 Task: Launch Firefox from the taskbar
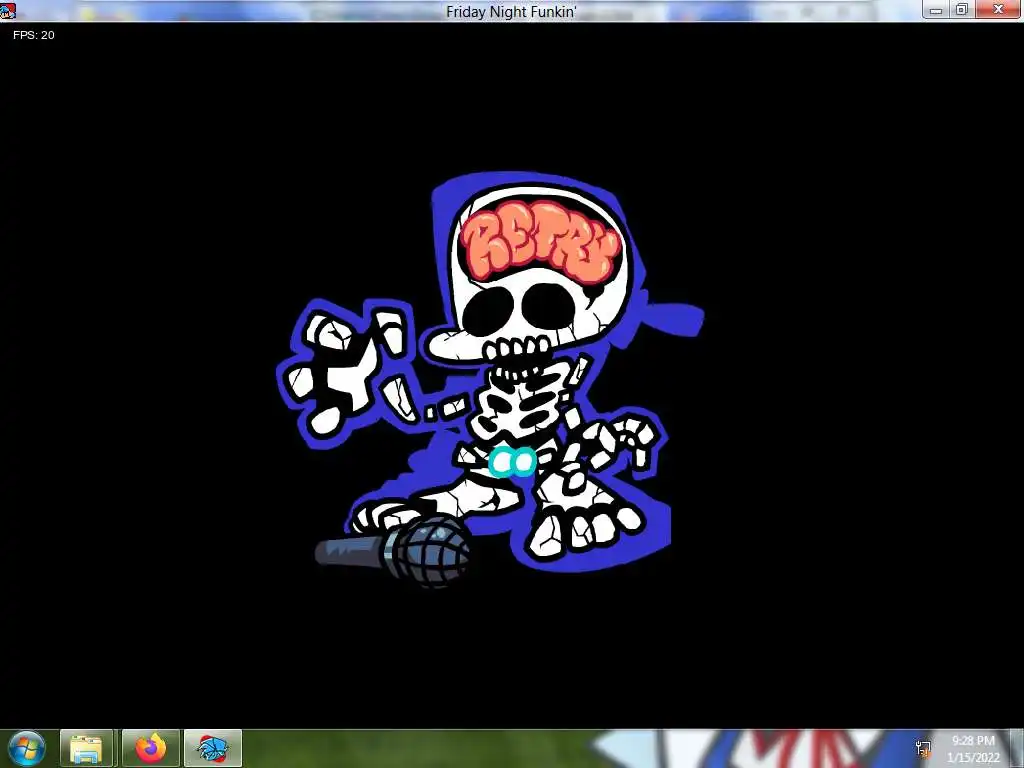coord(151,748)
